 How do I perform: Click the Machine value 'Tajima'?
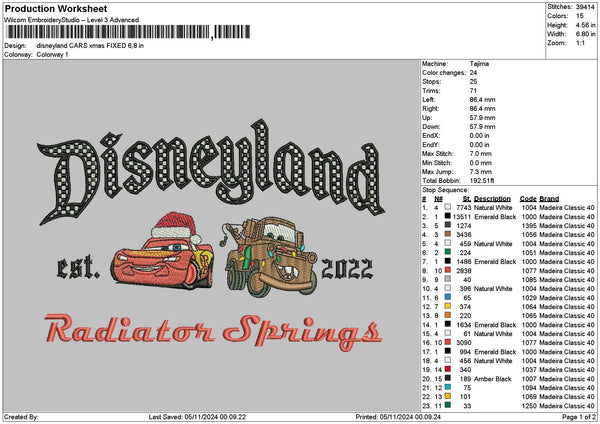(x=479, y=64)
